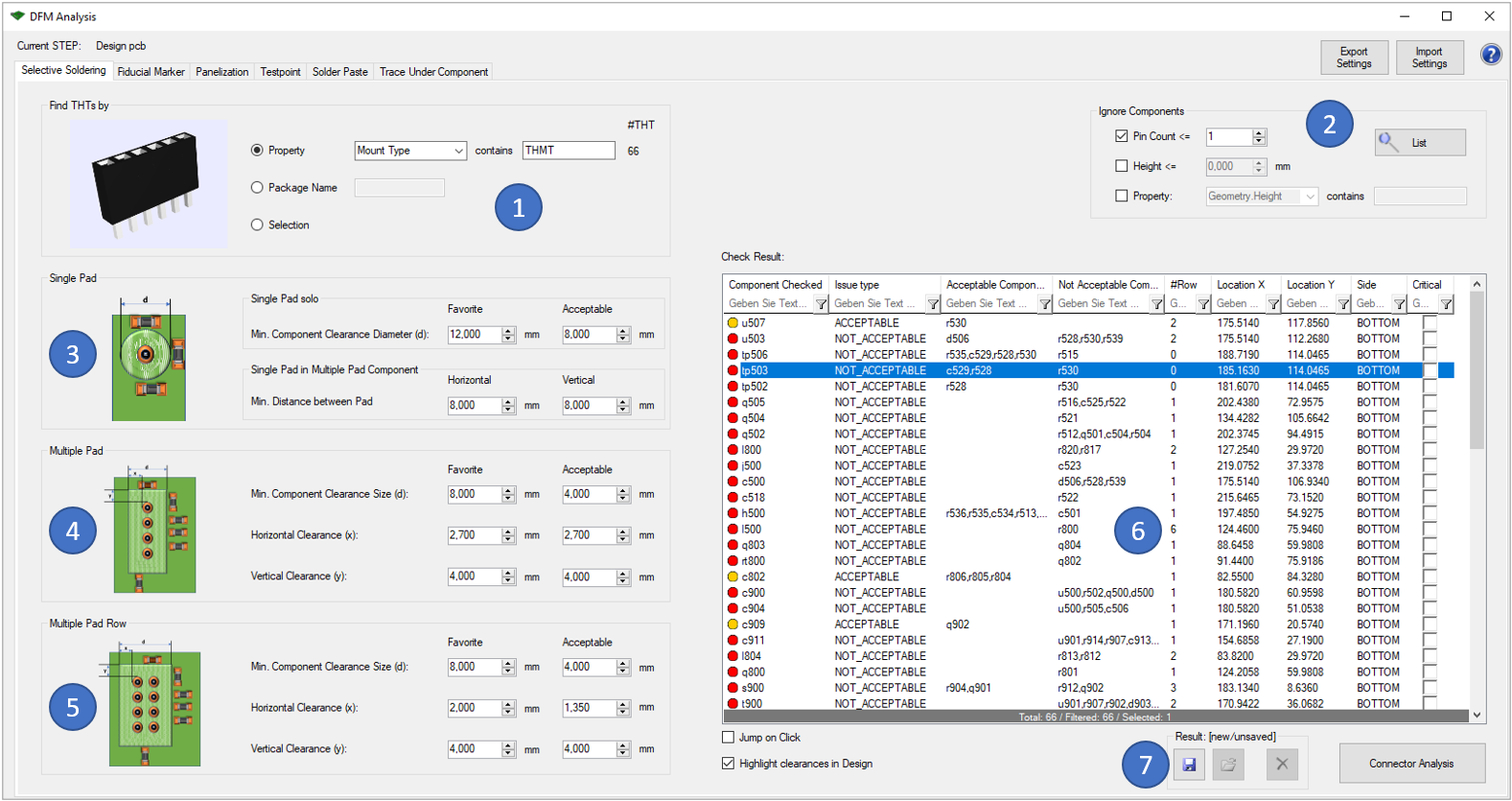Uncheck the Pin Count <= checkbox
Viewport: 1512px width, 801px height.
tap(1122, 136)
